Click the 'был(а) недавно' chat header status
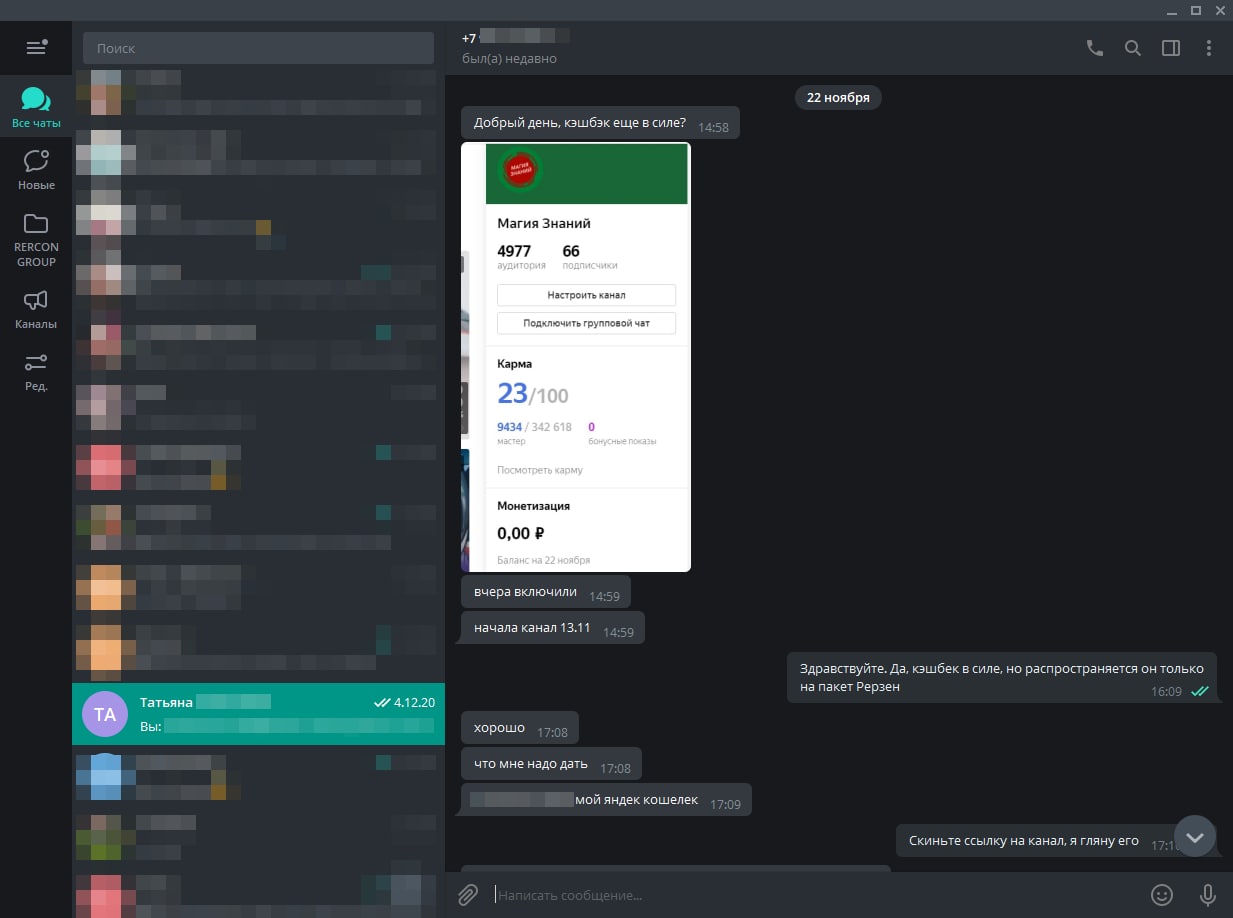1233x918 pixels. click(x=509, y=59)
